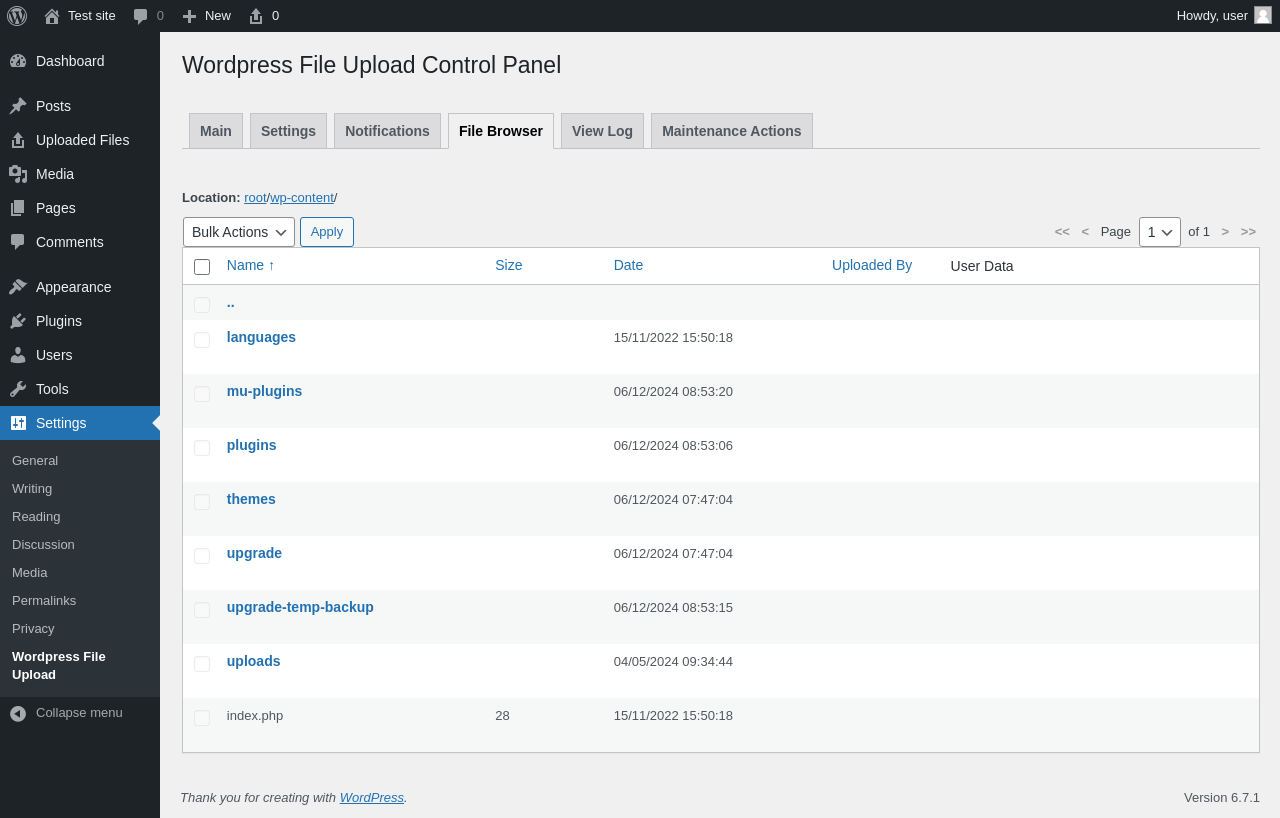Open the Bulk Actions dropdown
The height and width of the screenshot is (818, 1280).
coord(238,232)
